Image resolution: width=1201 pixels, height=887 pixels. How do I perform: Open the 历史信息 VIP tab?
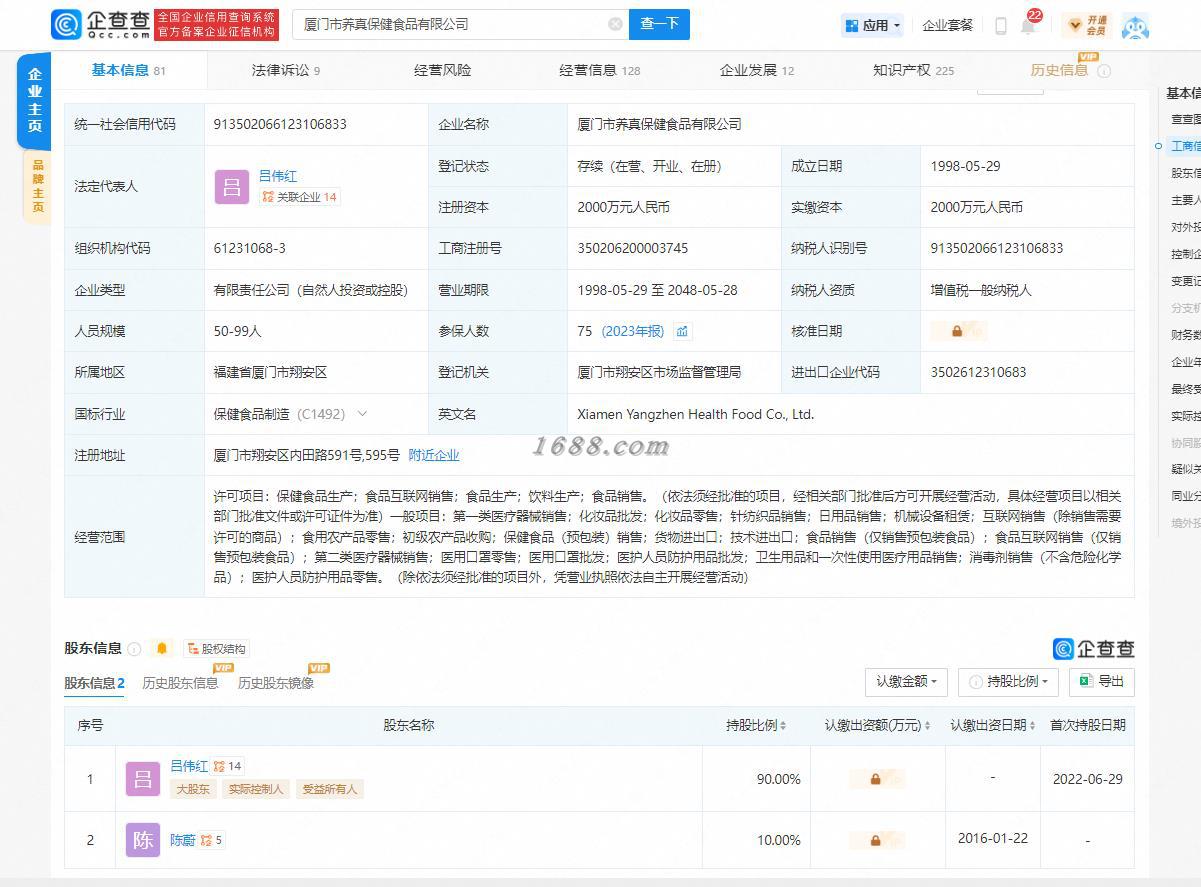tap(1059, 70)
